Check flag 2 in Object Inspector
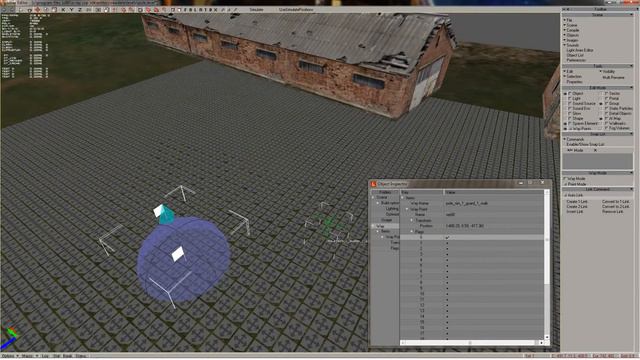This screenshot has width=640, height=360. [x=447, y=249]
